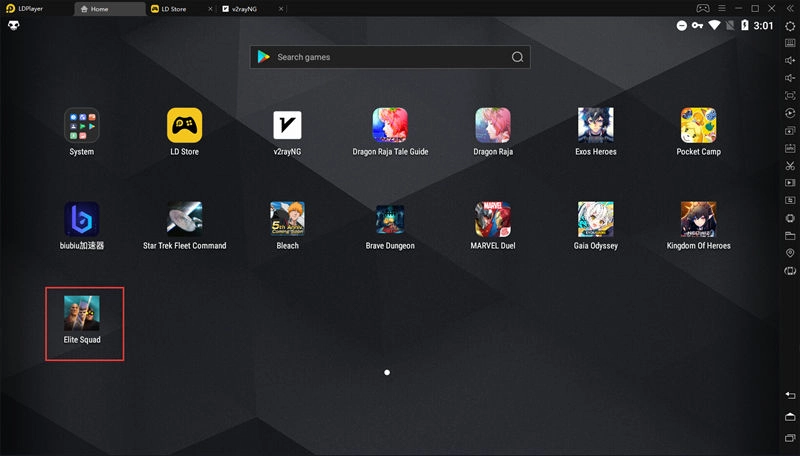The height and width of the screenshot is (456, 800).
Task: Open v2rayNG app on home screen
Action: (x=287, y=125)
